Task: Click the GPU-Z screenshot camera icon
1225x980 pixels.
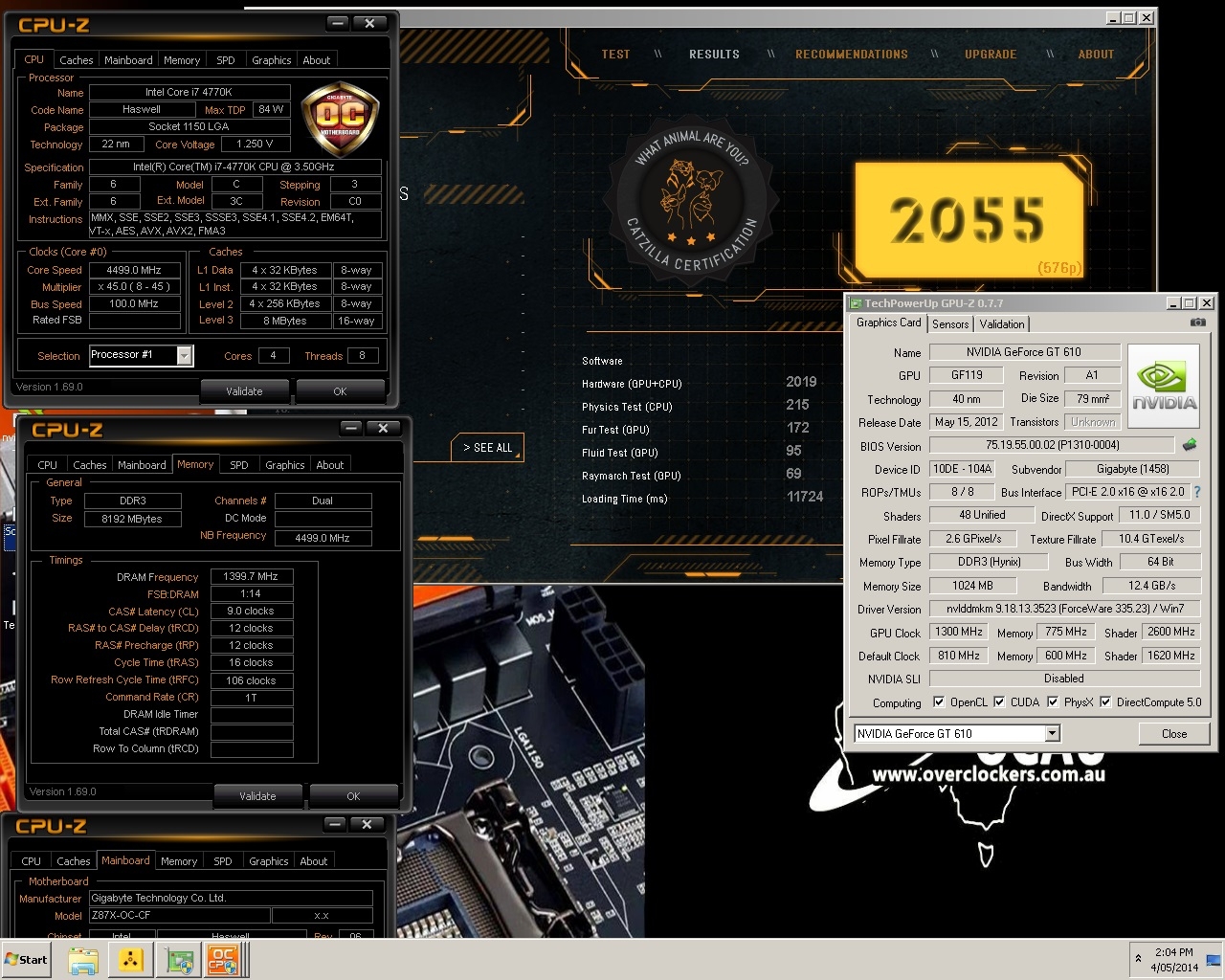Action: point(1197,323)
